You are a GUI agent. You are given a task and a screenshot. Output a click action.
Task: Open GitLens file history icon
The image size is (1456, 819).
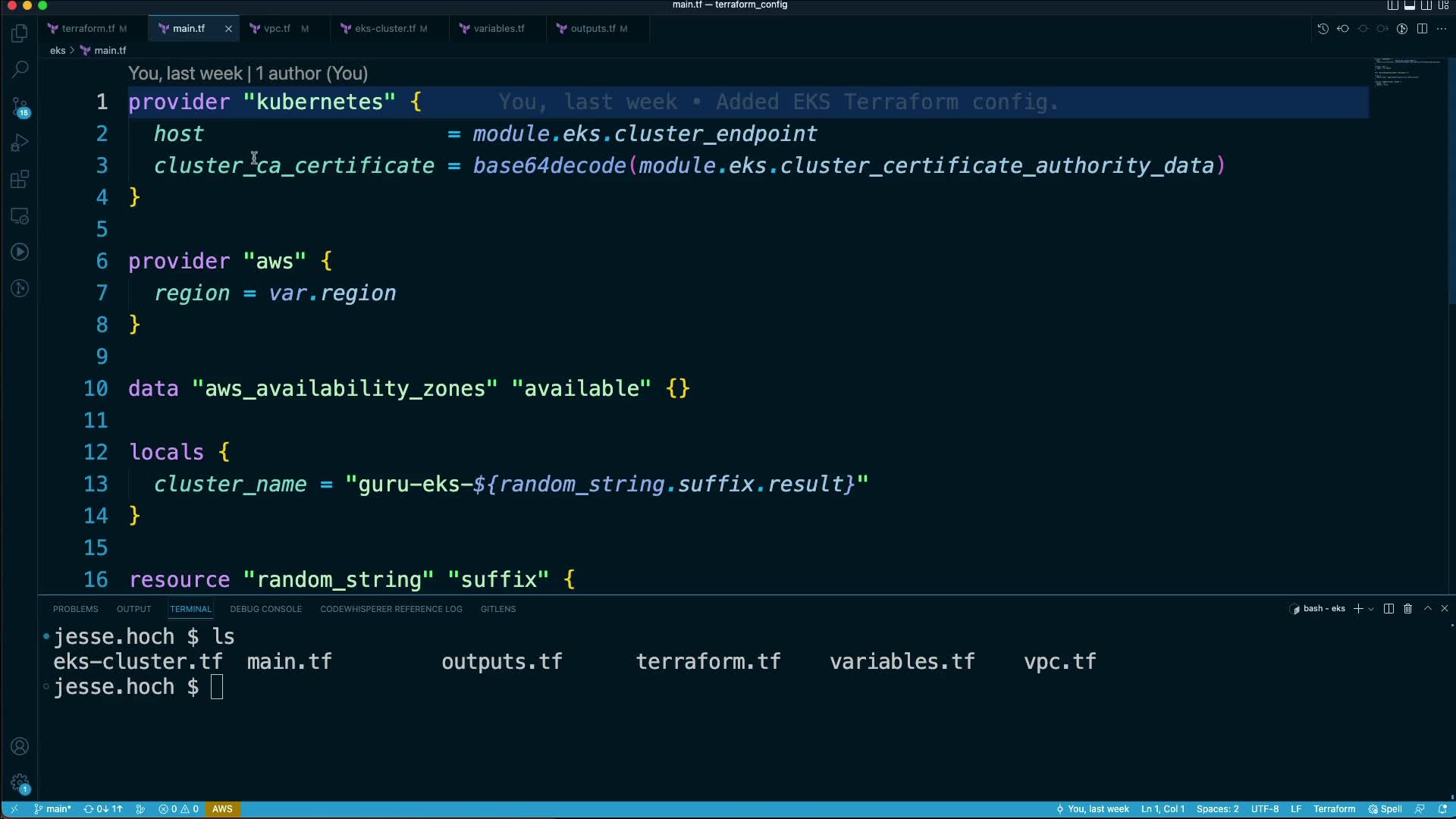point(1323,29)
